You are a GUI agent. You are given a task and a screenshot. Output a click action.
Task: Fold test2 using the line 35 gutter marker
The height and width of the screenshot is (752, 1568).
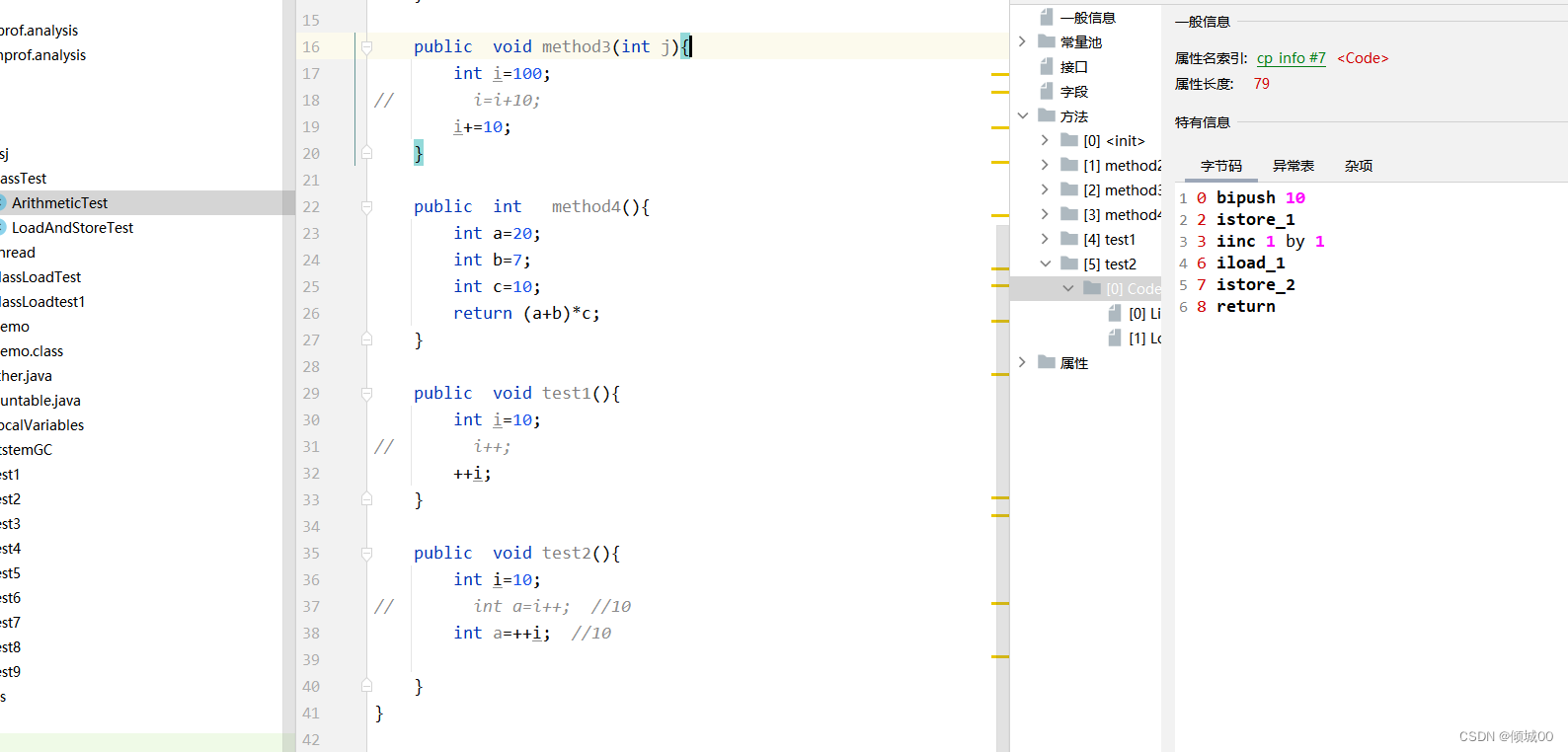click(366, 553)
